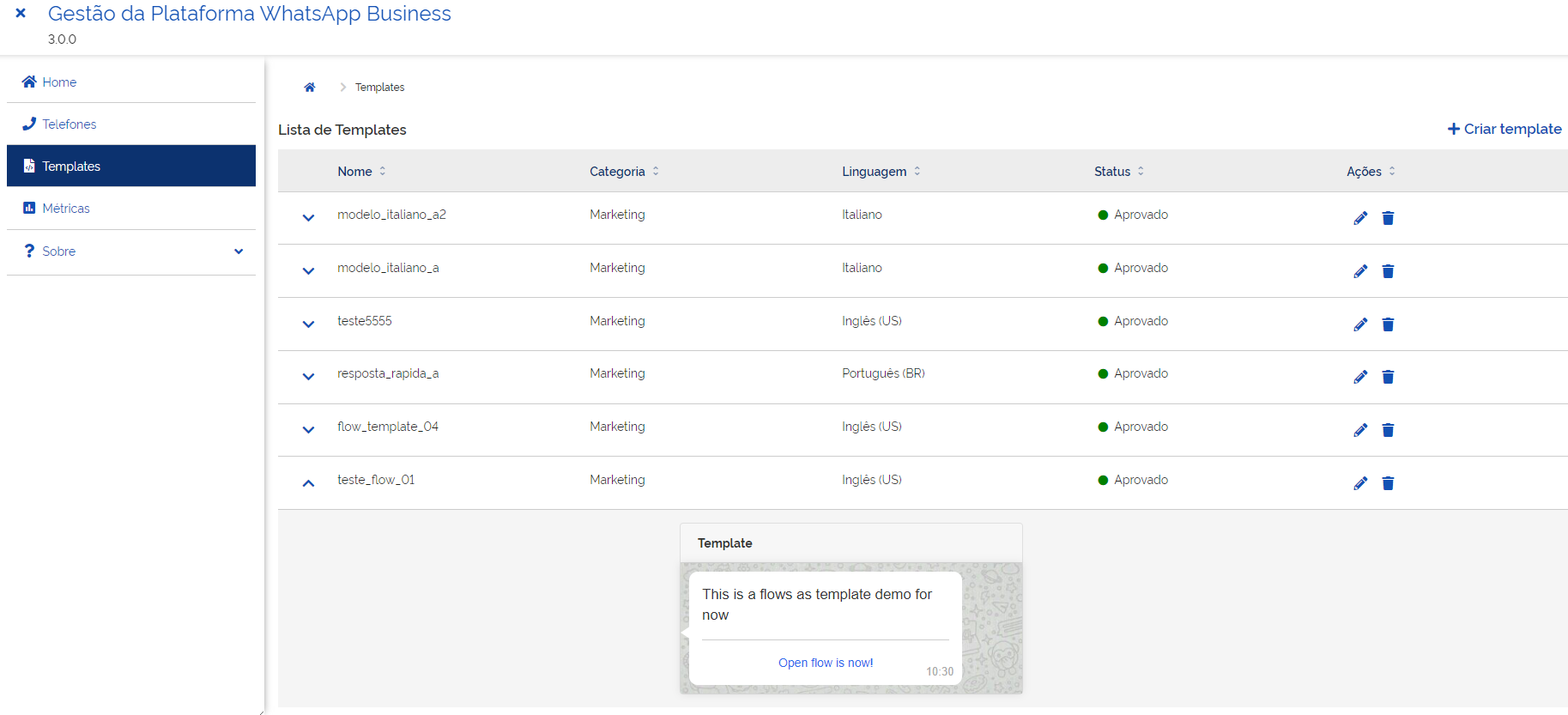
Task: Edit the teste5555 template with pencil icon
Action: pos(1360,324)
